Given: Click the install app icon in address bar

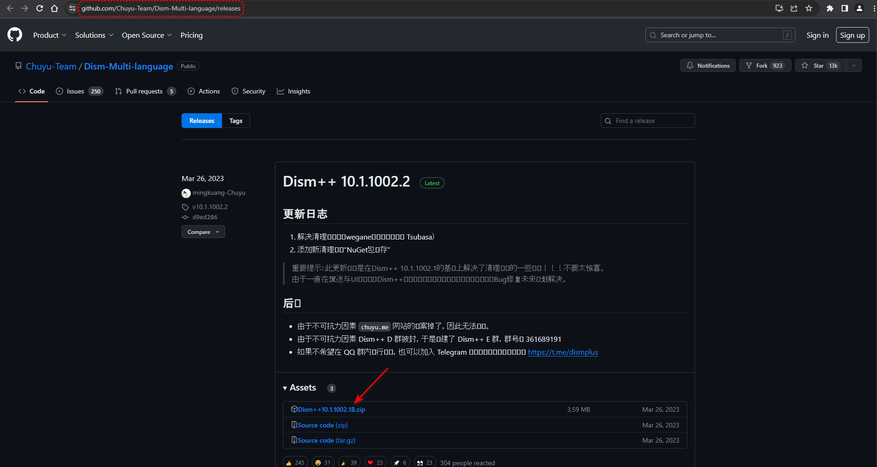Looking at the screenshot, I should (779, 8).
